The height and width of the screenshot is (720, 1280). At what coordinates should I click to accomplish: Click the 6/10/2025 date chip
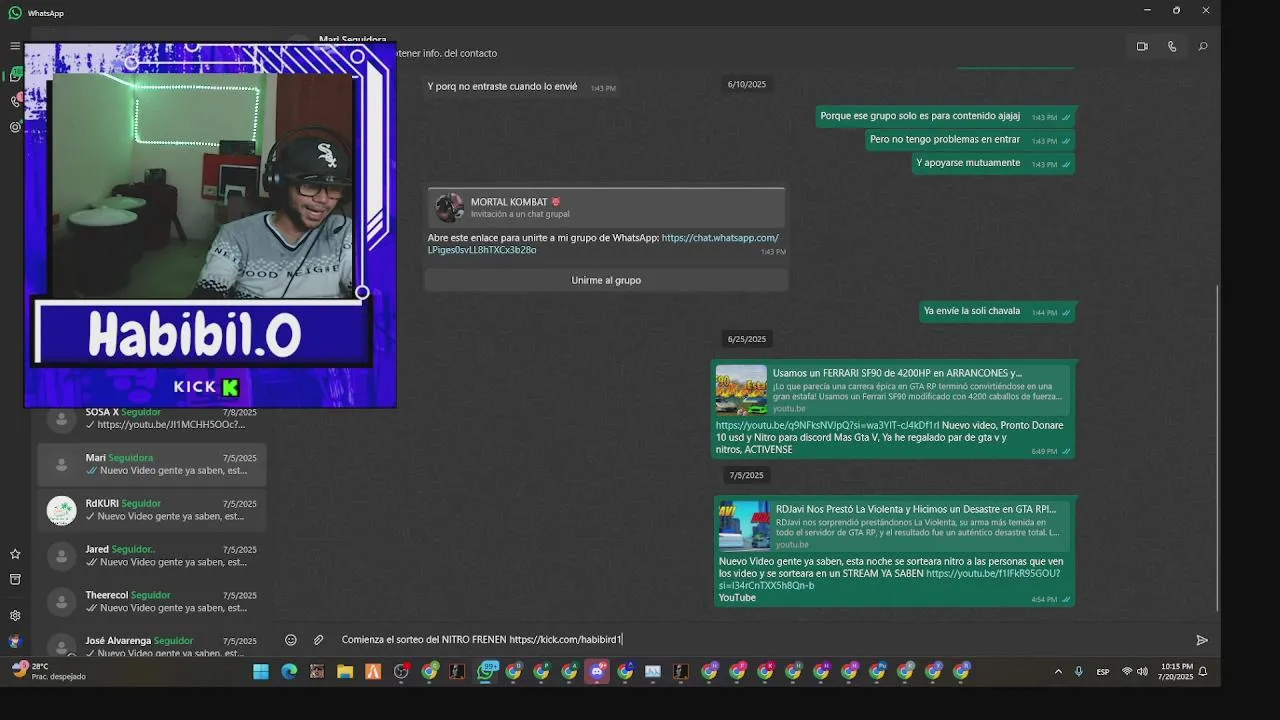(747, 85)
